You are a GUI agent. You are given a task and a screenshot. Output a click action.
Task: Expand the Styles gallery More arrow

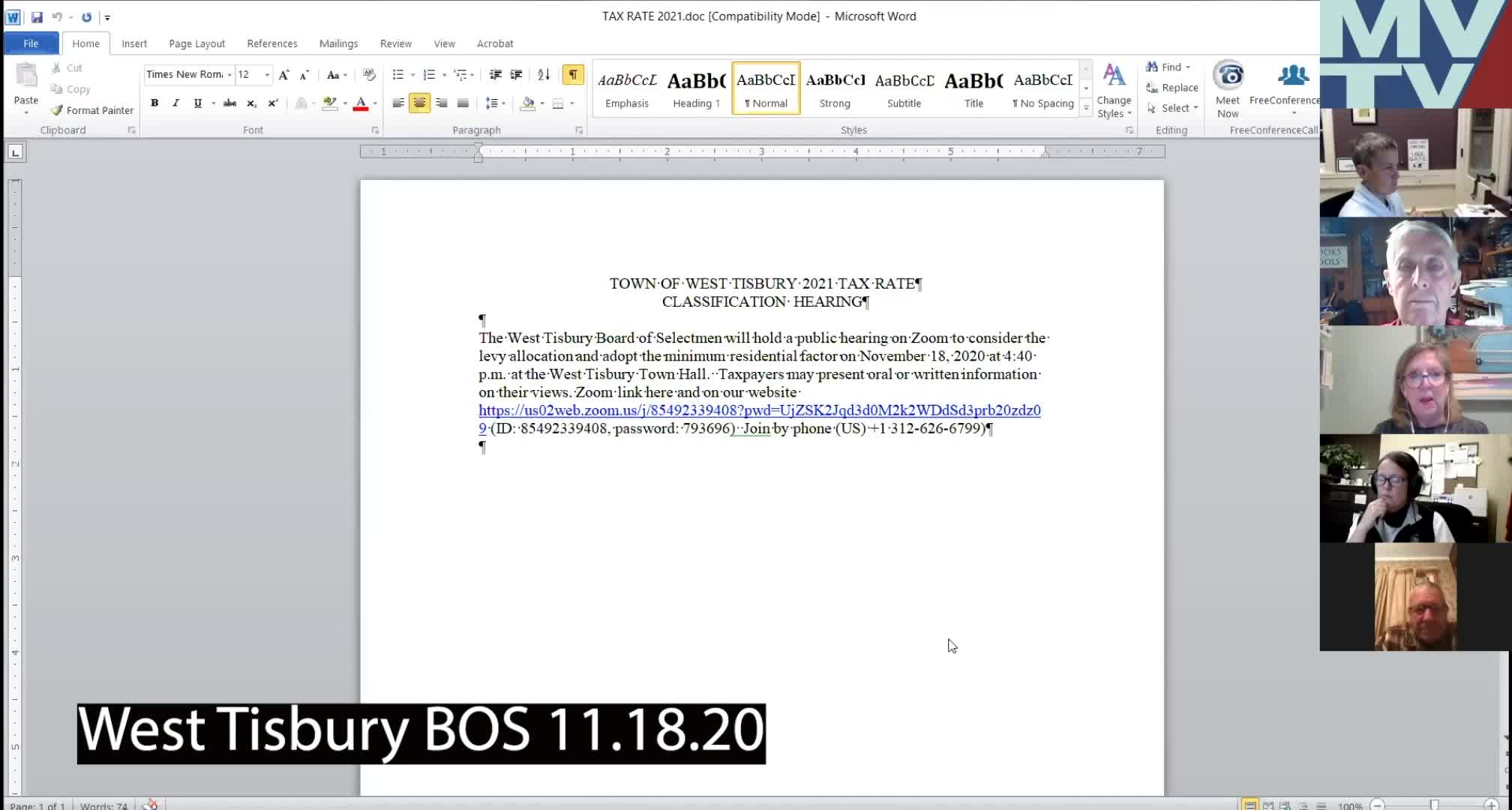tap(1085, 108)
